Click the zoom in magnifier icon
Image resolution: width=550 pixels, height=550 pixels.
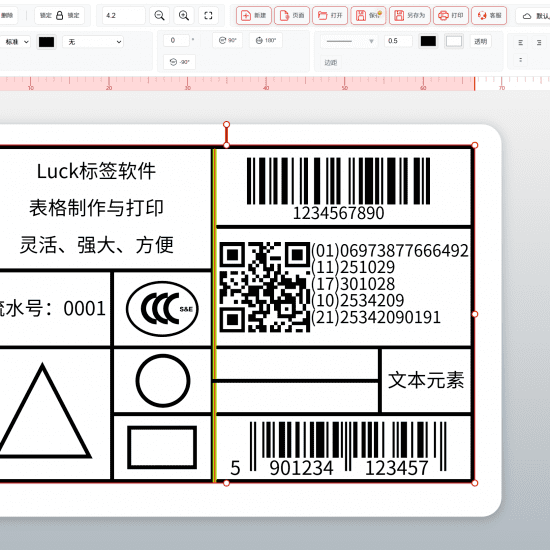coord(184,15)
